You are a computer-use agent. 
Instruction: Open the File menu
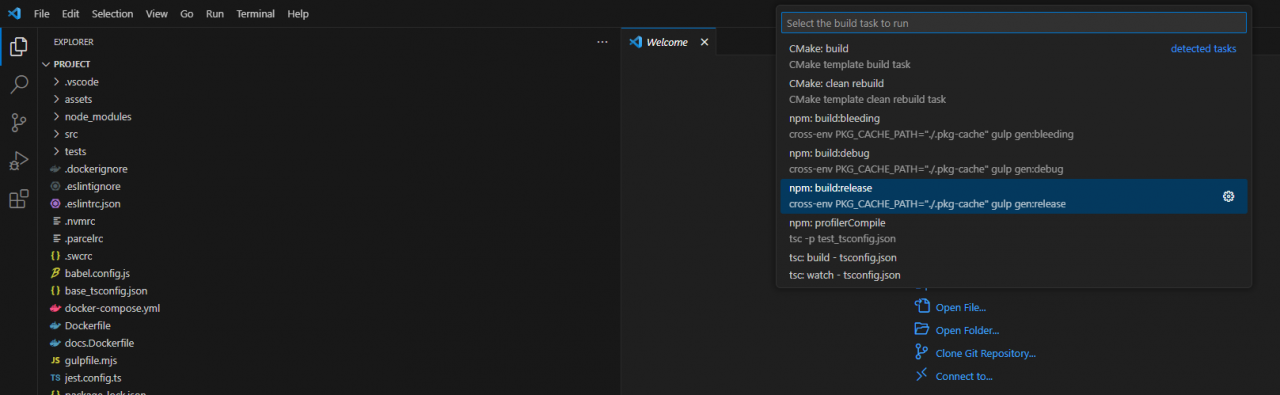[x=41, y=14]
